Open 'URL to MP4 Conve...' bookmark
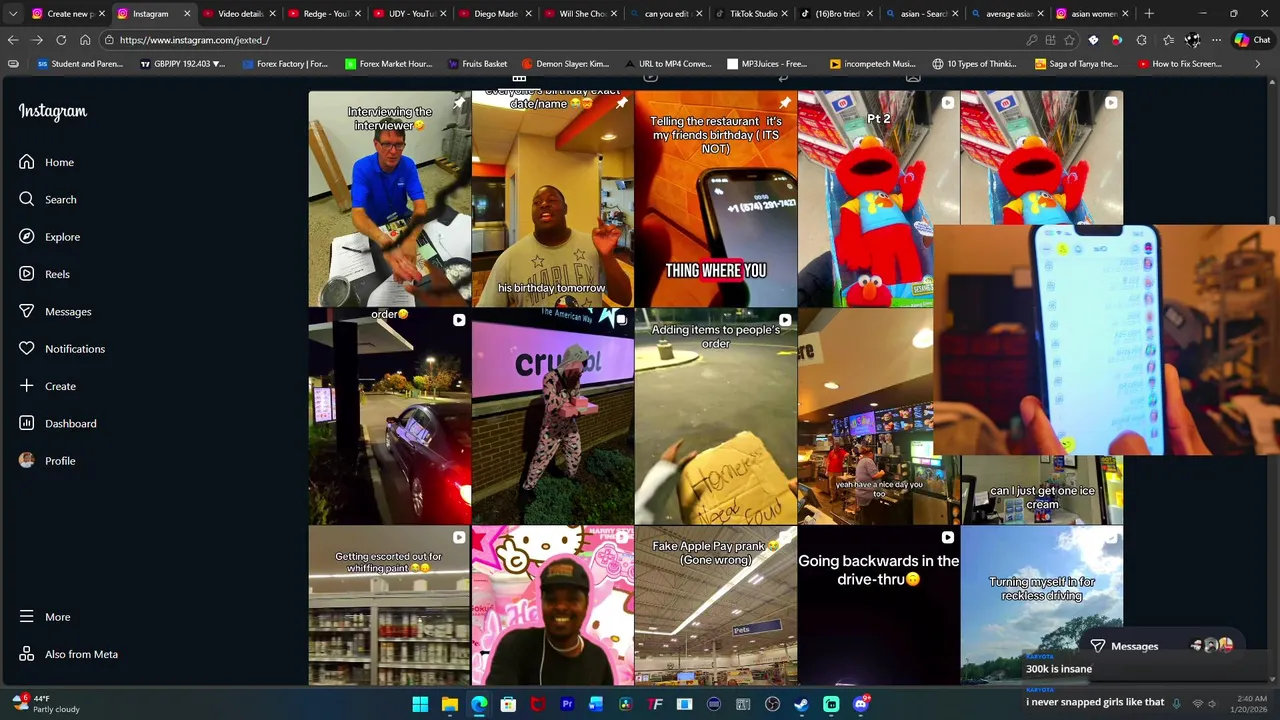 (667, 64)
